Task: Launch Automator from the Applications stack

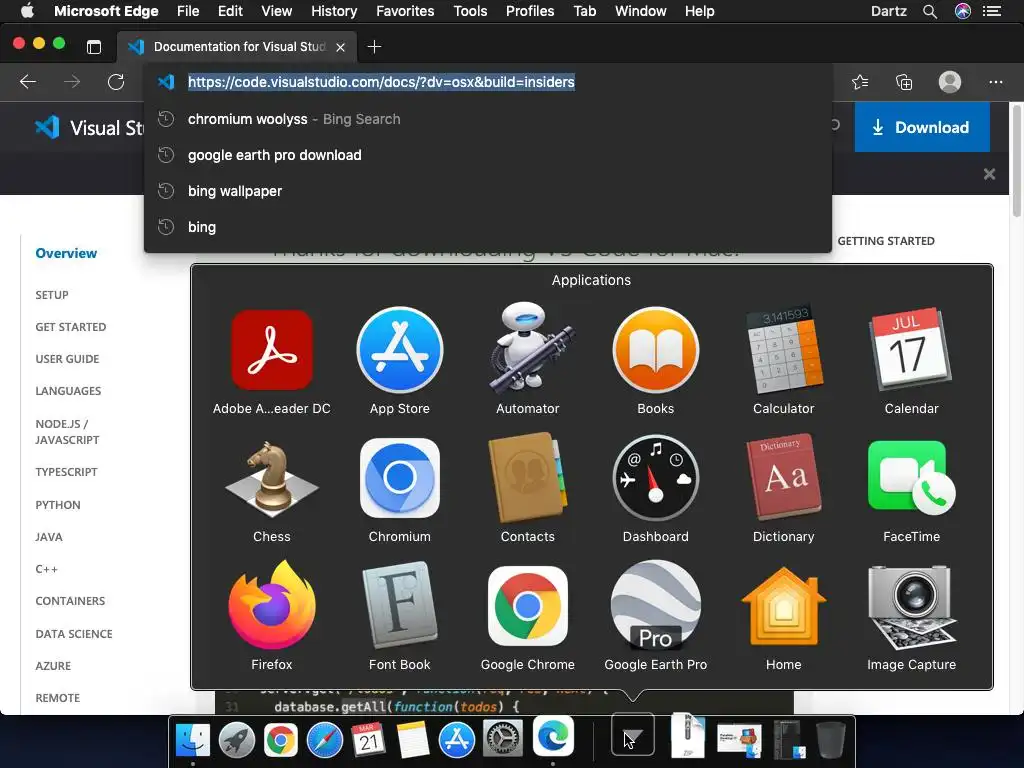Action: (x=528, y=348)
